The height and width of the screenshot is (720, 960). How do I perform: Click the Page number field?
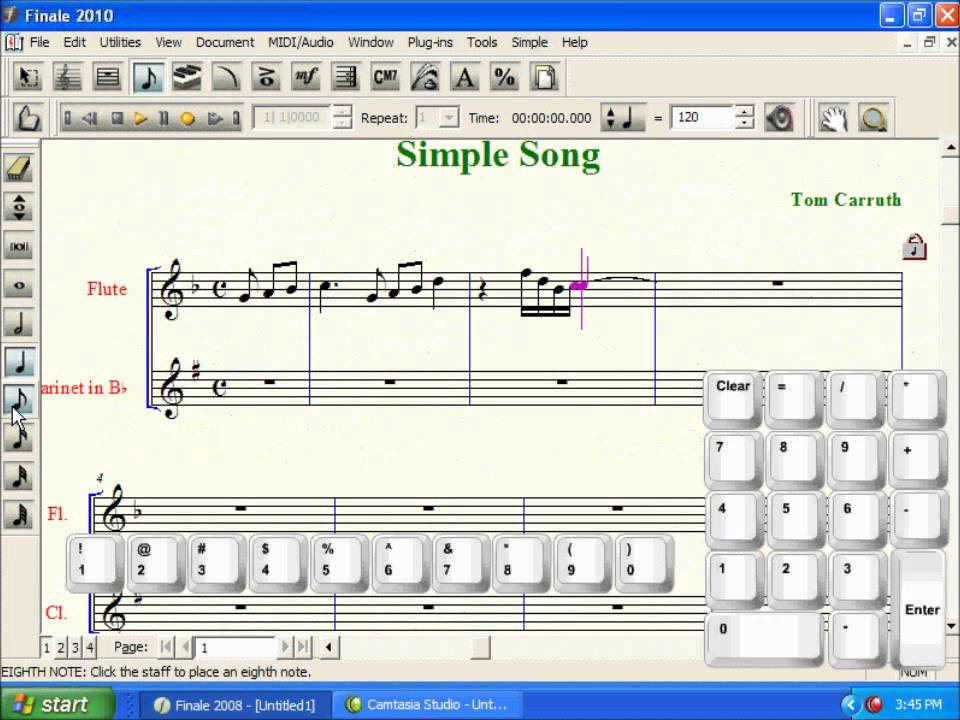coord(235,647)
